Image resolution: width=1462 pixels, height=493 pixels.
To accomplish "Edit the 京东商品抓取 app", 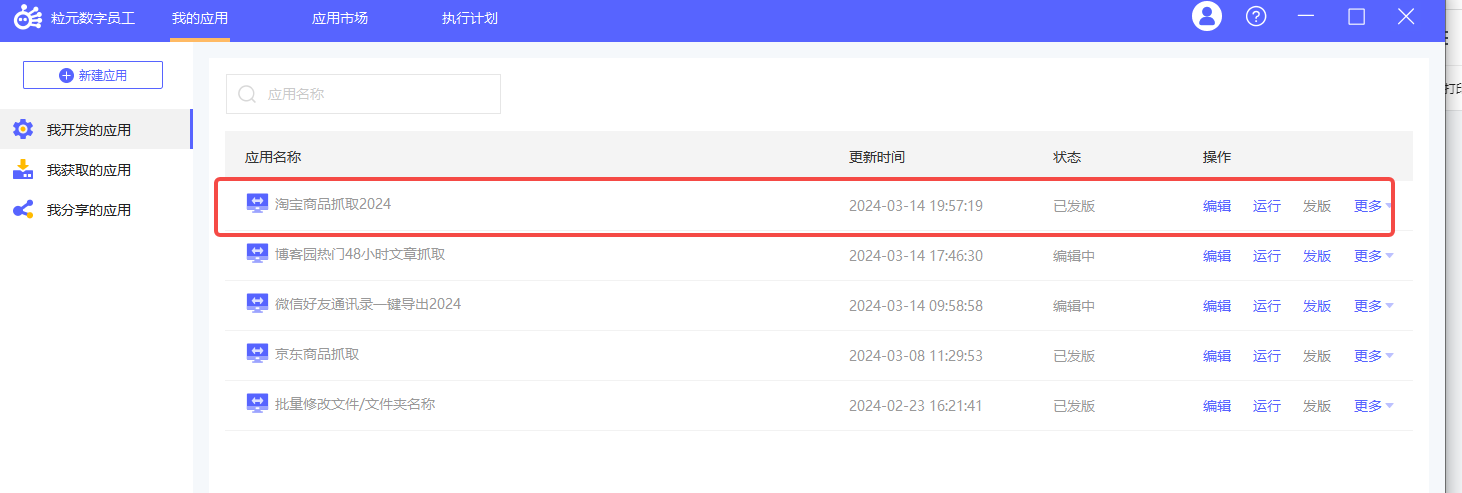I will tap(1217, 356).
